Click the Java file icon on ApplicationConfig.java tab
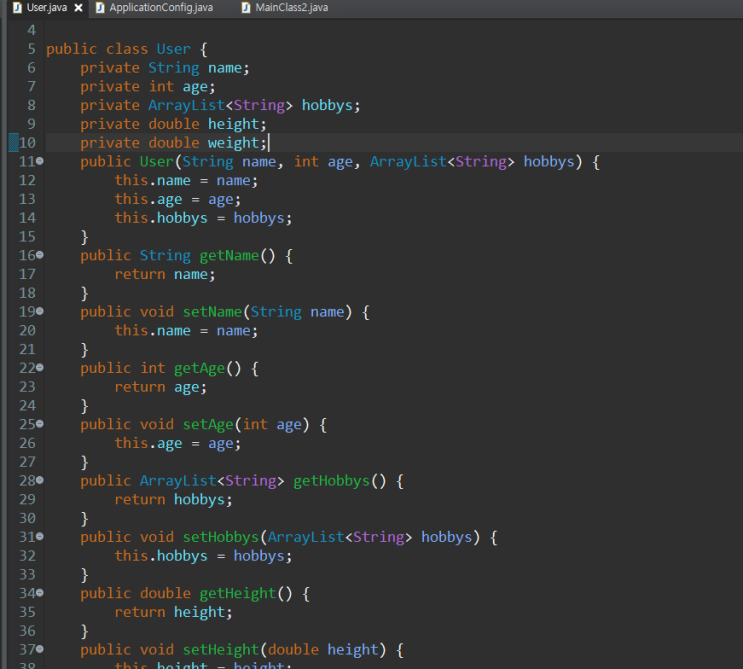This screenshot has width=743, height=669. [x=100, y=8]
